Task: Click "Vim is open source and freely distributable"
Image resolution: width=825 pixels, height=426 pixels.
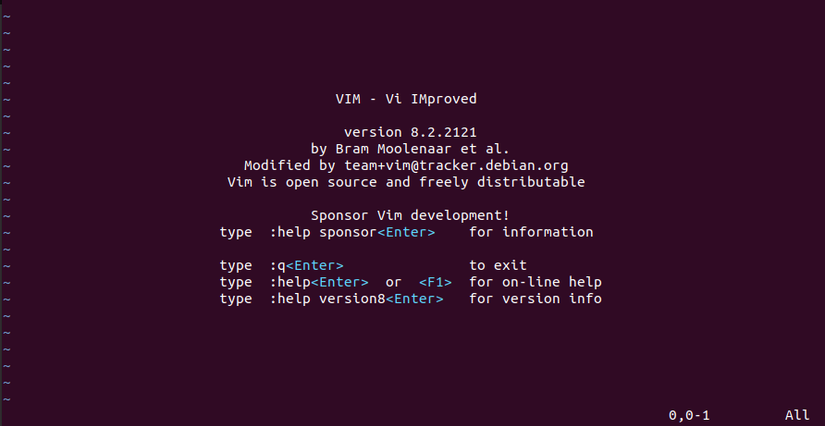Action: [406, 182]
